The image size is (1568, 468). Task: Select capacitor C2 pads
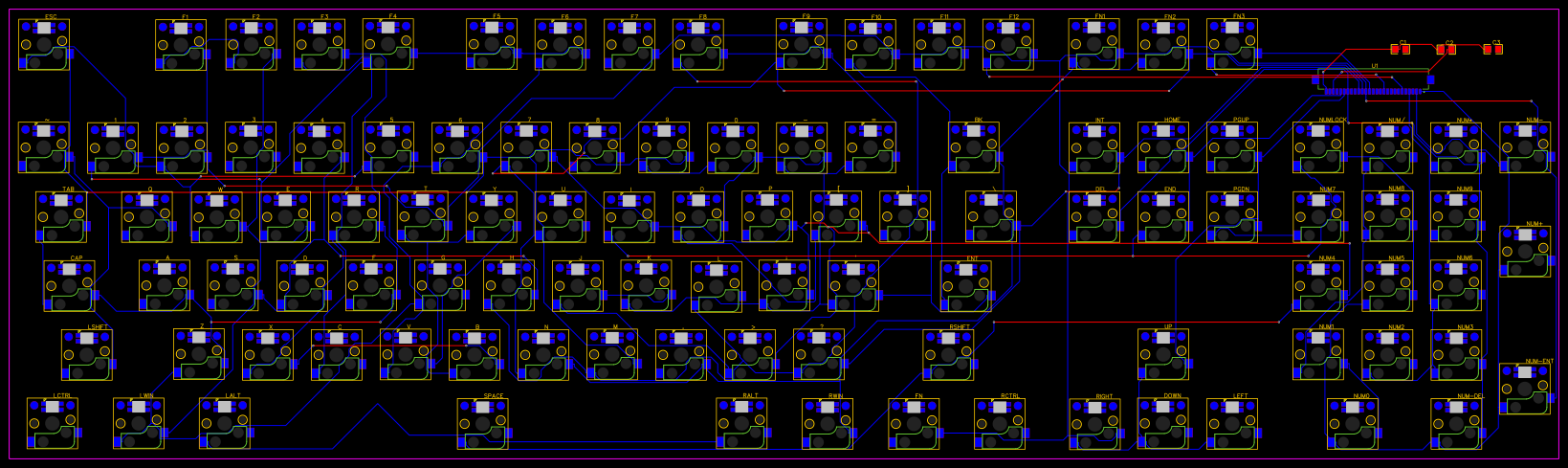[x=1446, y=48]
